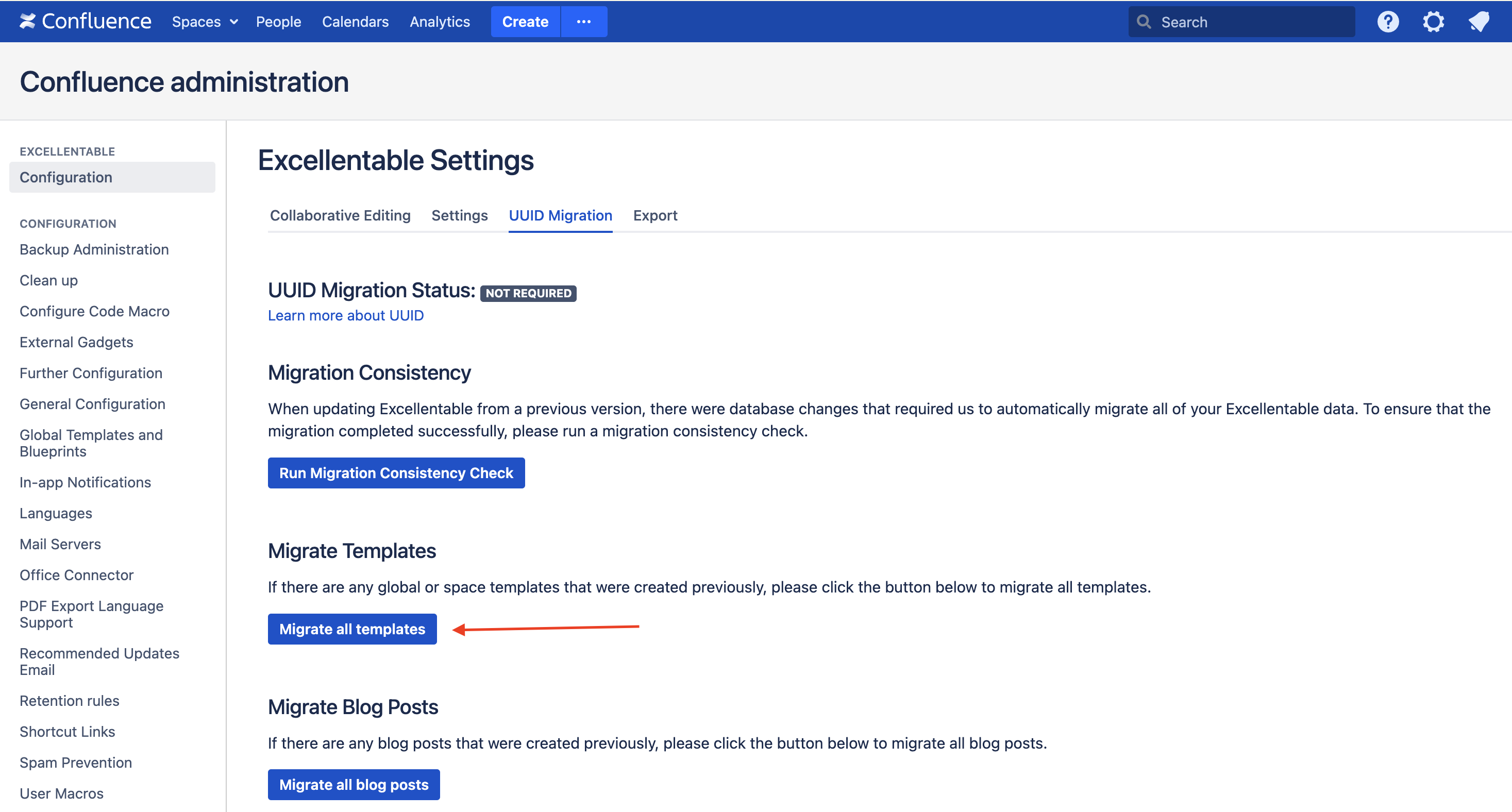
Task: Open the help question mark icon
Action: 1388,22
